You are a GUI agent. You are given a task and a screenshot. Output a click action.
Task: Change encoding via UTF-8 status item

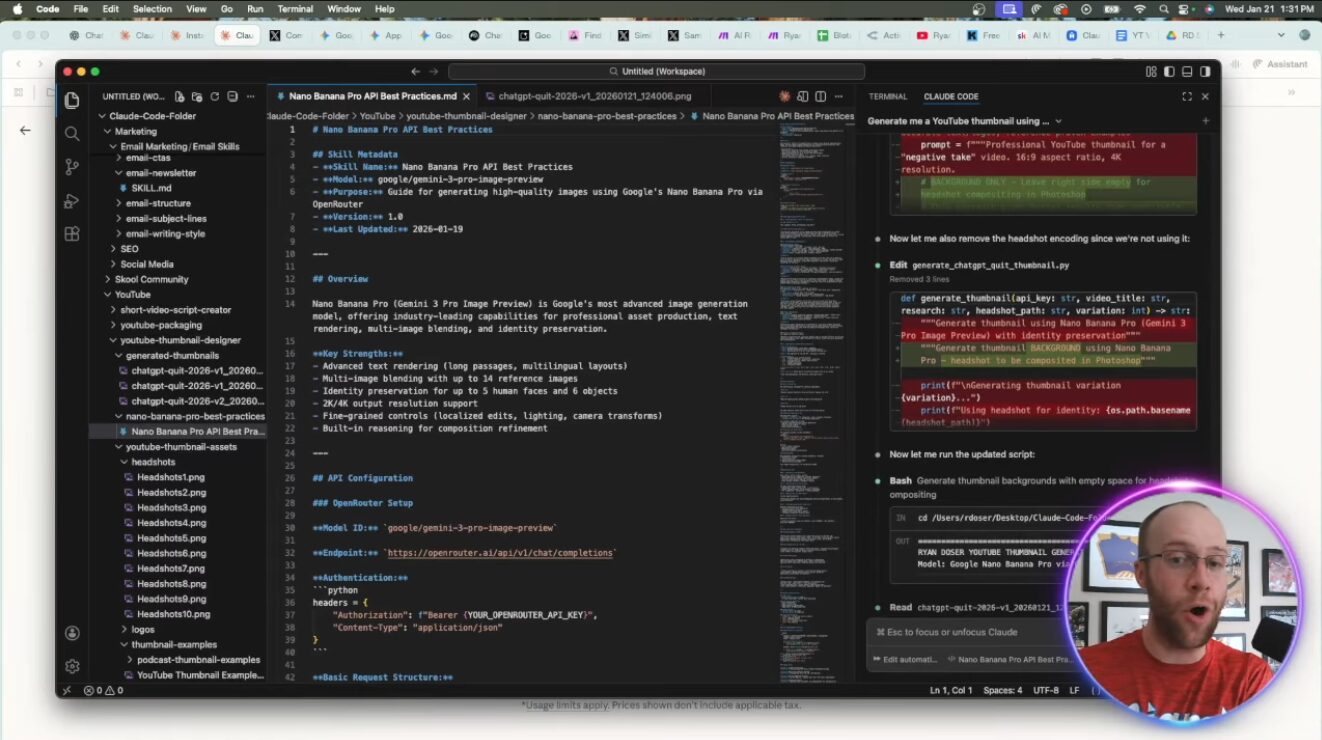pos(1045,690)
